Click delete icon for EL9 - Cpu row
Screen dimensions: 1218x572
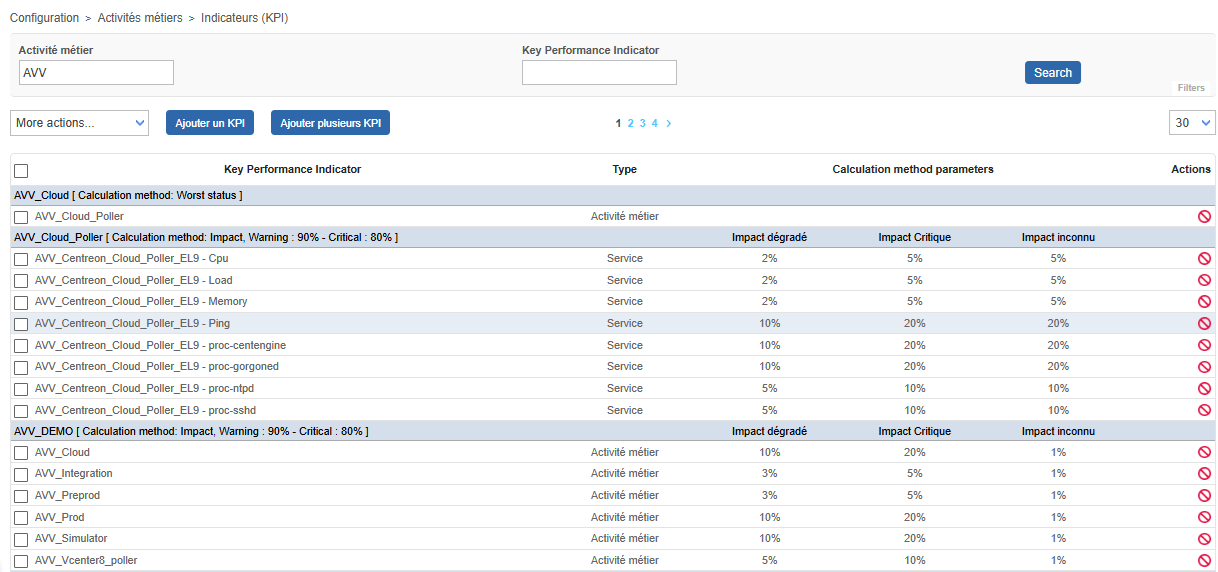(1204, 259)
